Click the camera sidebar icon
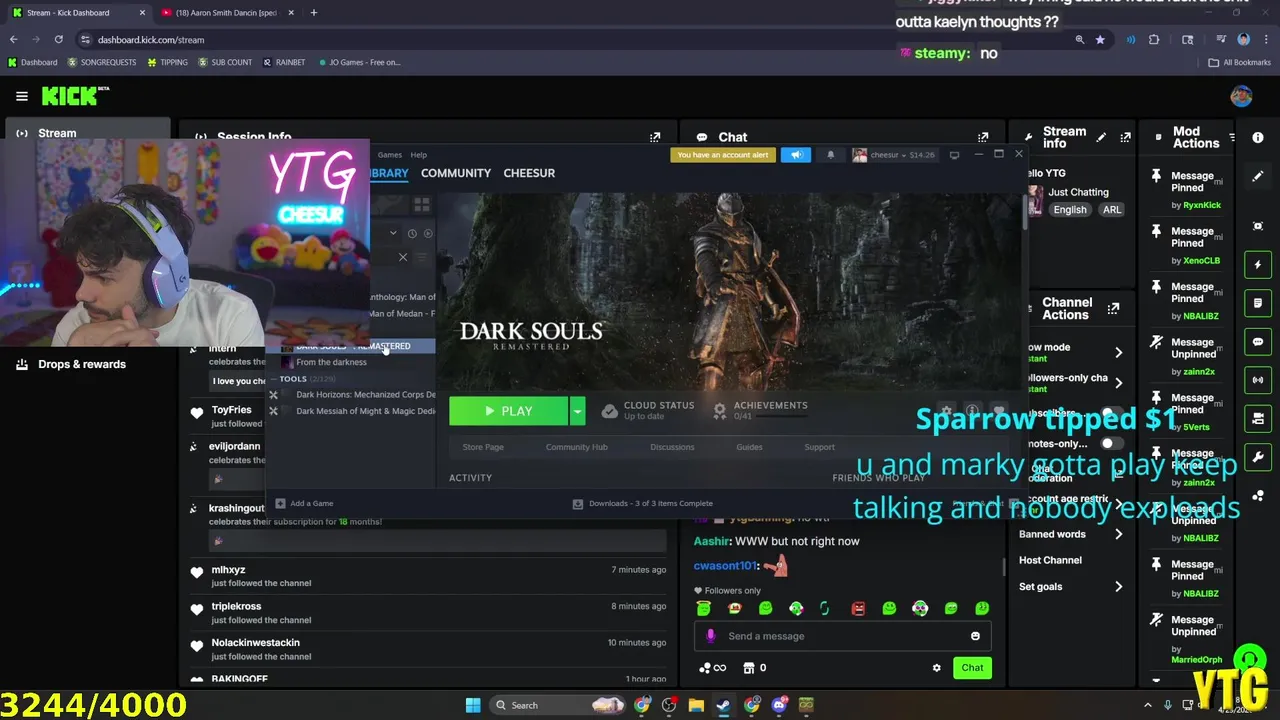This screenshot has height=720, width=1280. (1258, 226)
